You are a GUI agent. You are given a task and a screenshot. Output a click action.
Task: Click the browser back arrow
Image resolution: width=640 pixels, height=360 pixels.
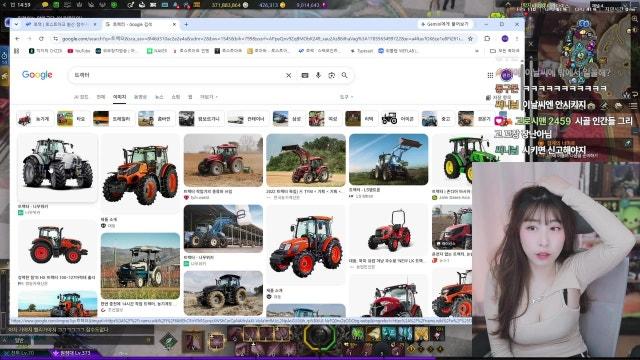(17, 38)
